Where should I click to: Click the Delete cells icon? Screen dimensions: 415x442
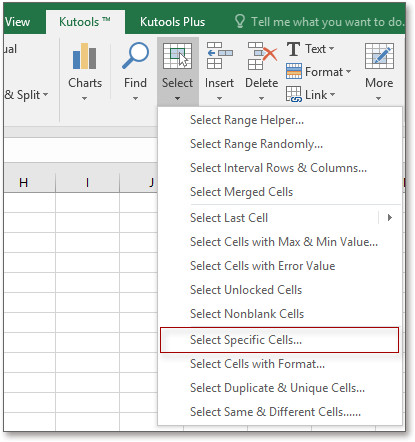[262, 56]
